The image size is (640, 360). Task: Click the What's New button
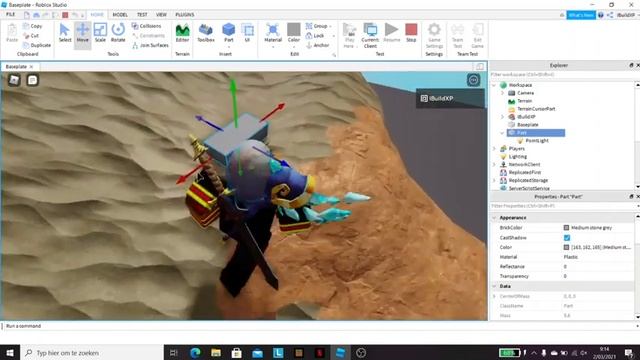pyautogui.click(x=581, y=15)
